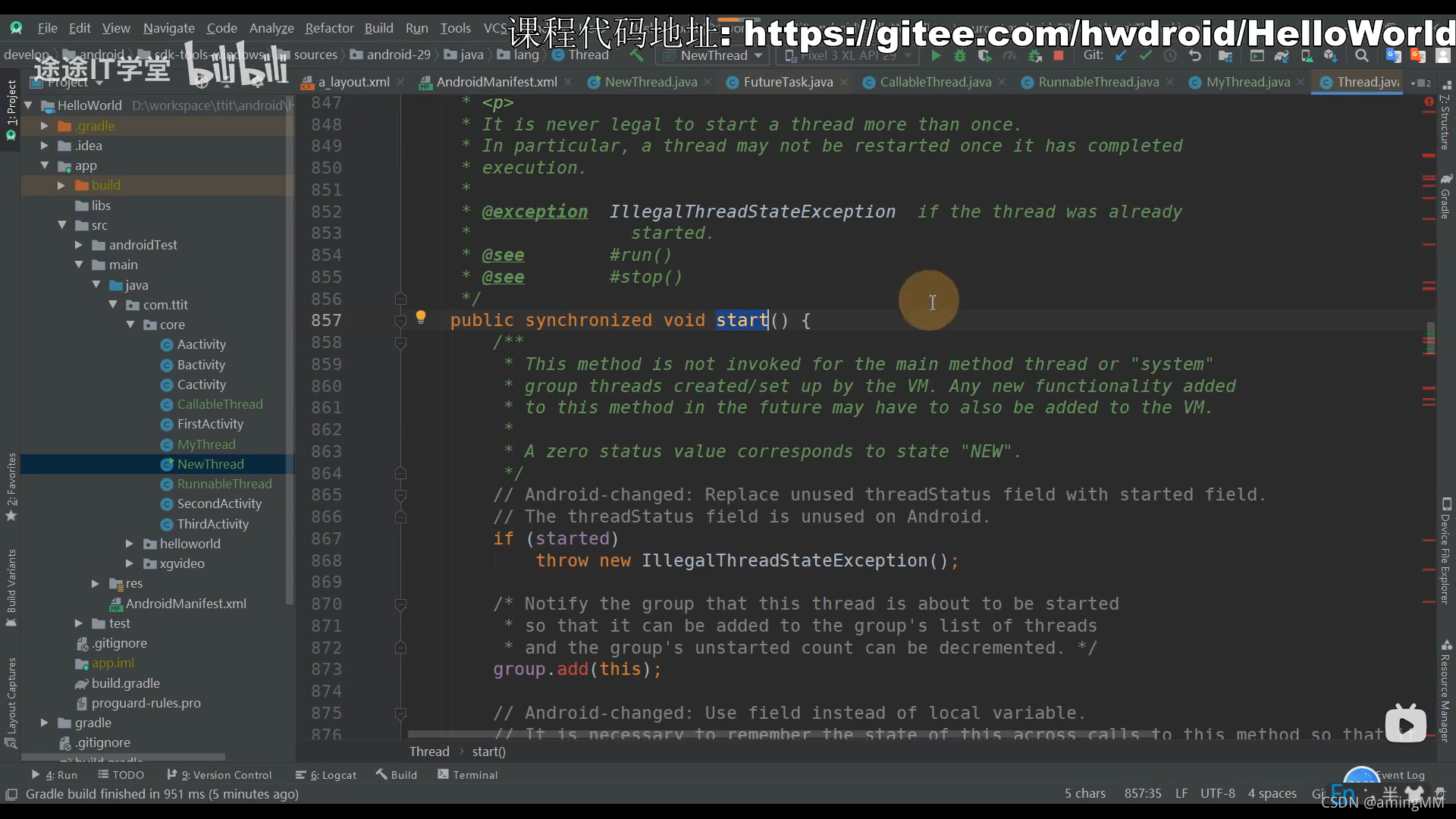The image size is (1456, 819).
Task: Toggle the Device File Explorer tool window
Action: coord(1445,551)
